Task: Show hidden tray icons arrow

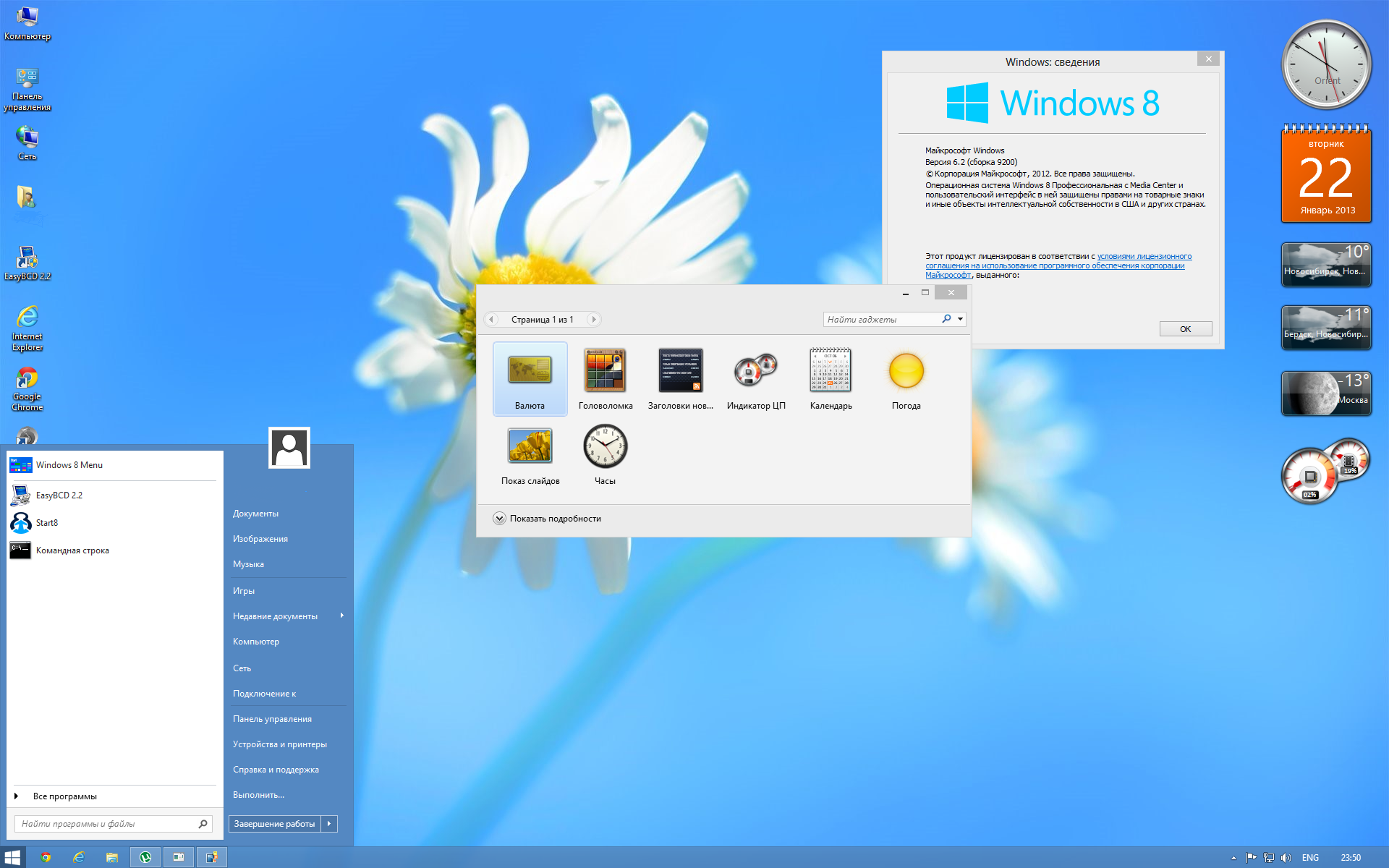Action: tap(1233, 858)
